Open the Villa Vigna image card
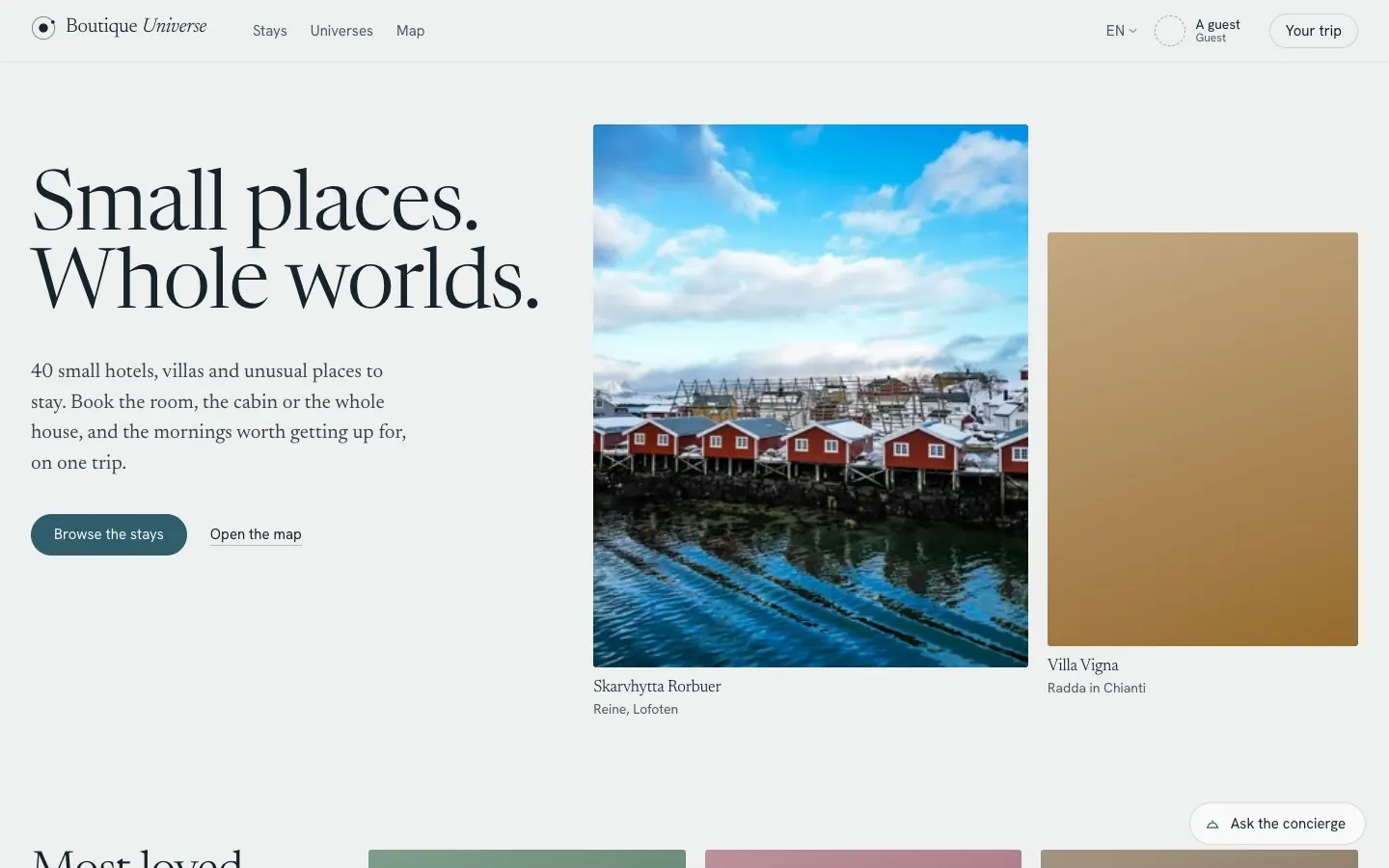 click(x=1203, y=439)
